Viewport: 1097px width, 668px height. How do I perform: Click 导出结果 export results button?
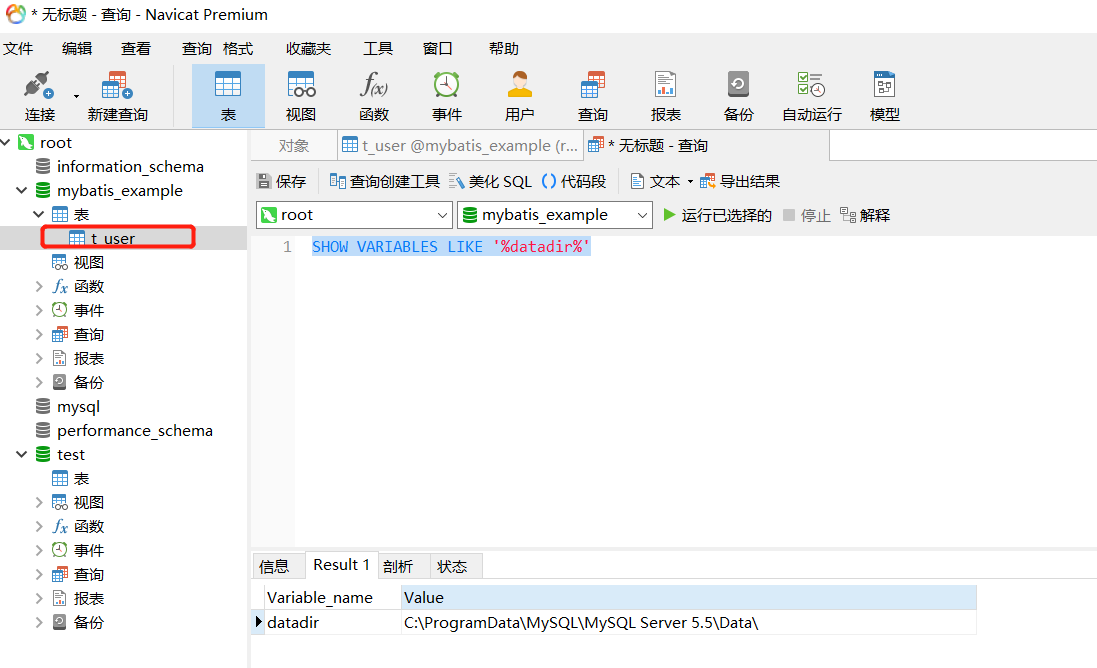coord(739,181)
